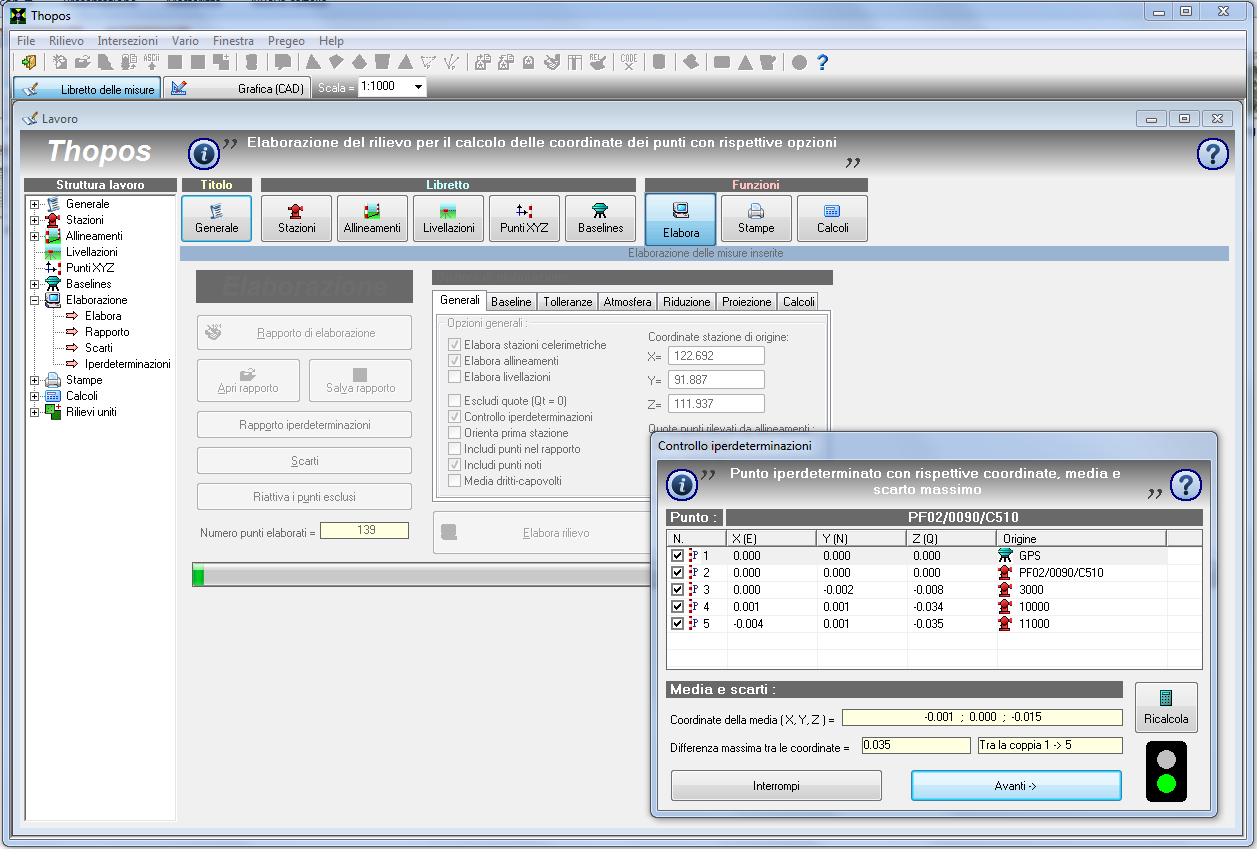Click the Stampe printer button
The width and height of the screenshot is (1257, 849).
pyautogui.click(x=756, y=218)
